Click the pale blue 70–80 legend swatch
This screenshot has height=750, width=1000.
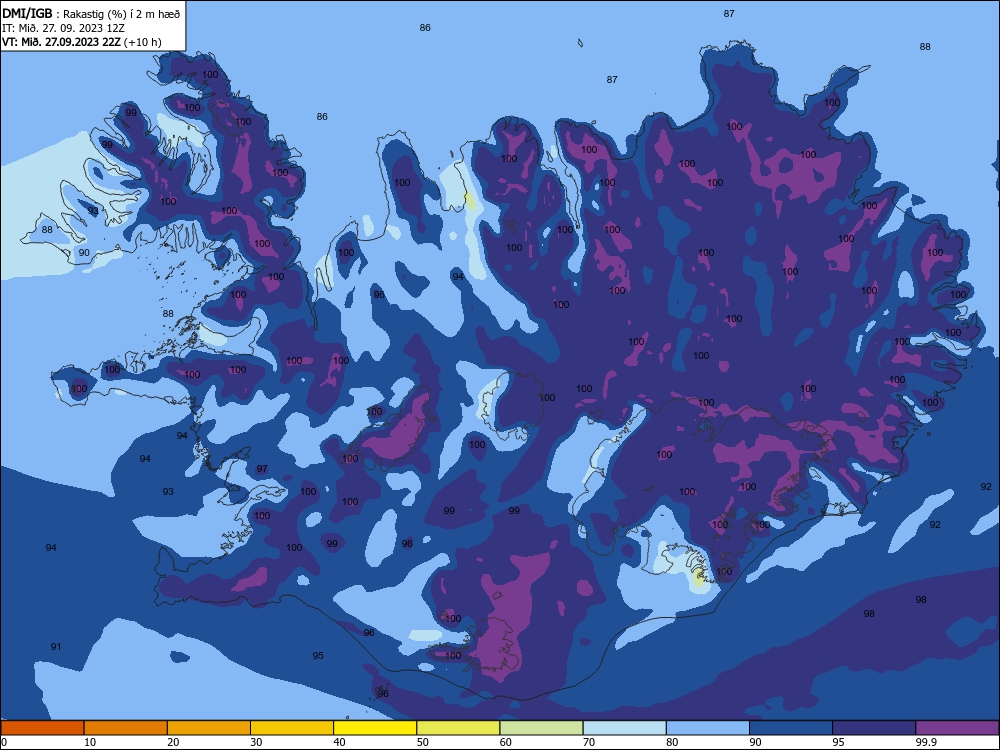[624, 728]
